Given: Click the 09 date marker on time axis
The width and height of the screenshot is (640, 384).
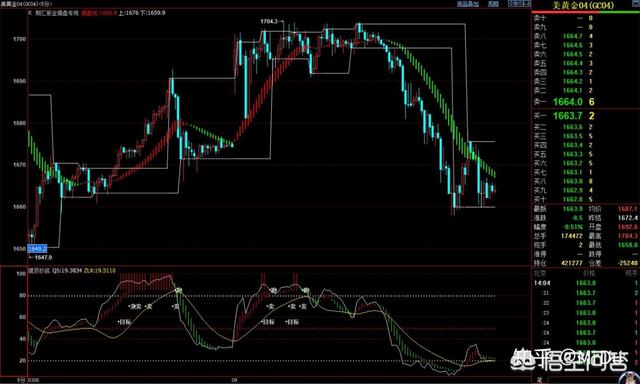Looking at the screenshot, I should tap(234, 380).
